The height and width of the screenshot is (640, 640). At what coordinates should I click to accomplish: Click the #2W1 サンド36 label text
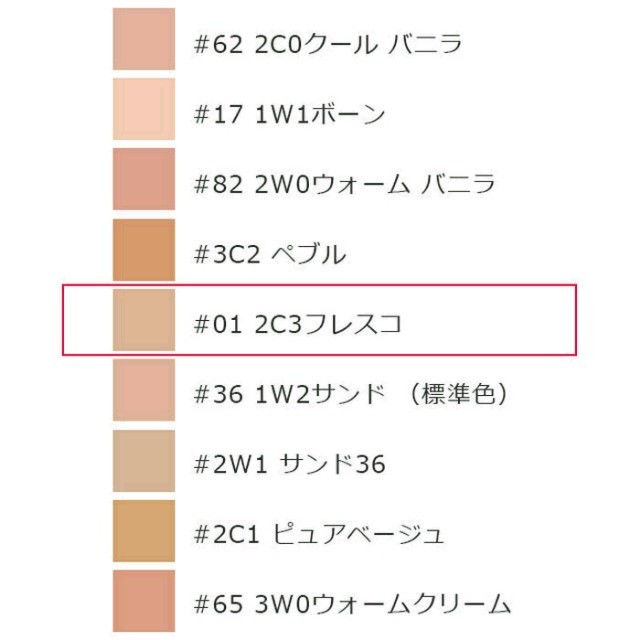(289, 465)
